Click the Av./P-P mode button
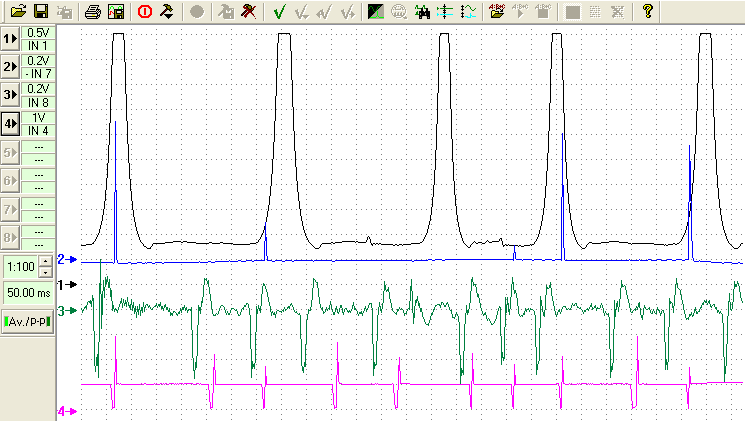The image size is (745, 421). 28,322
